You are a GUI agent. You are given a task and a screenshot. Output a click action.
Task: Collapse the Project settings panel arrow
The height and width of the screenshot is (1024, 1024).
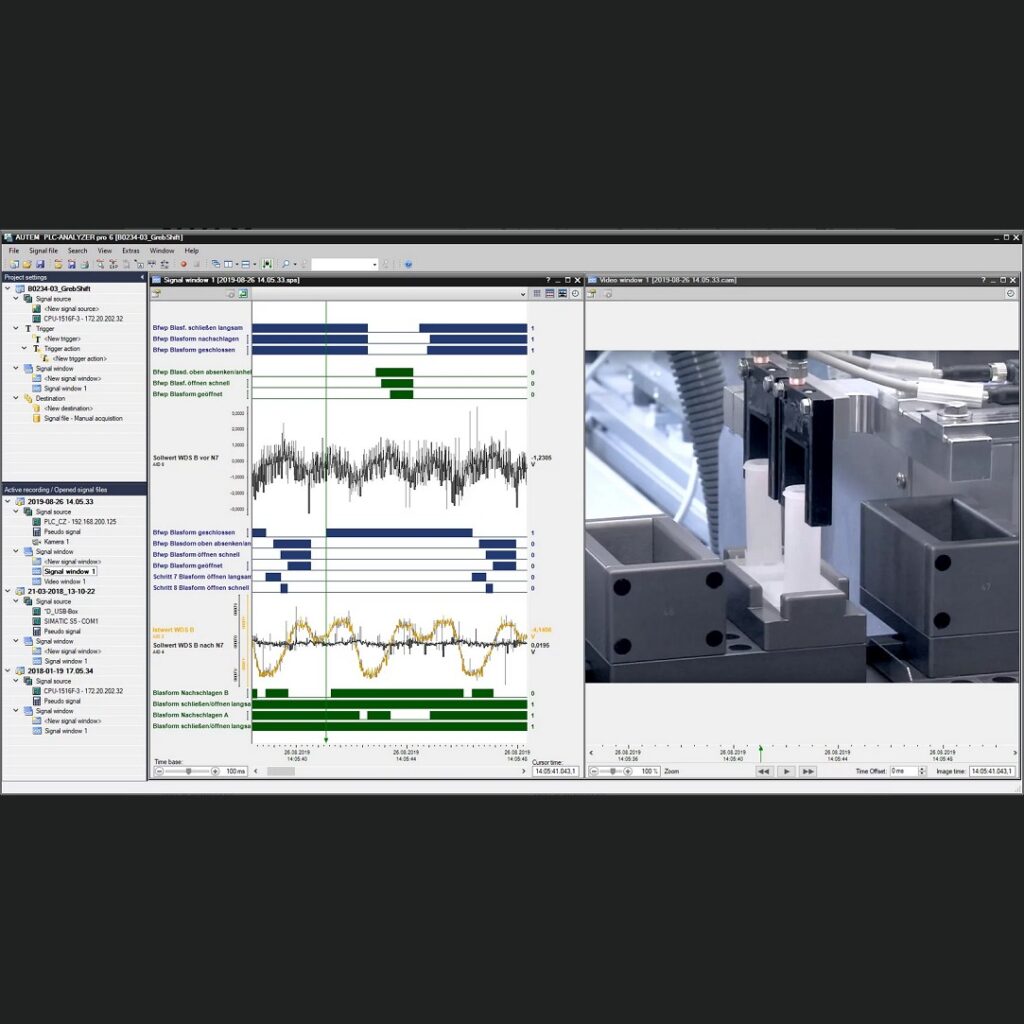(142, 278)
